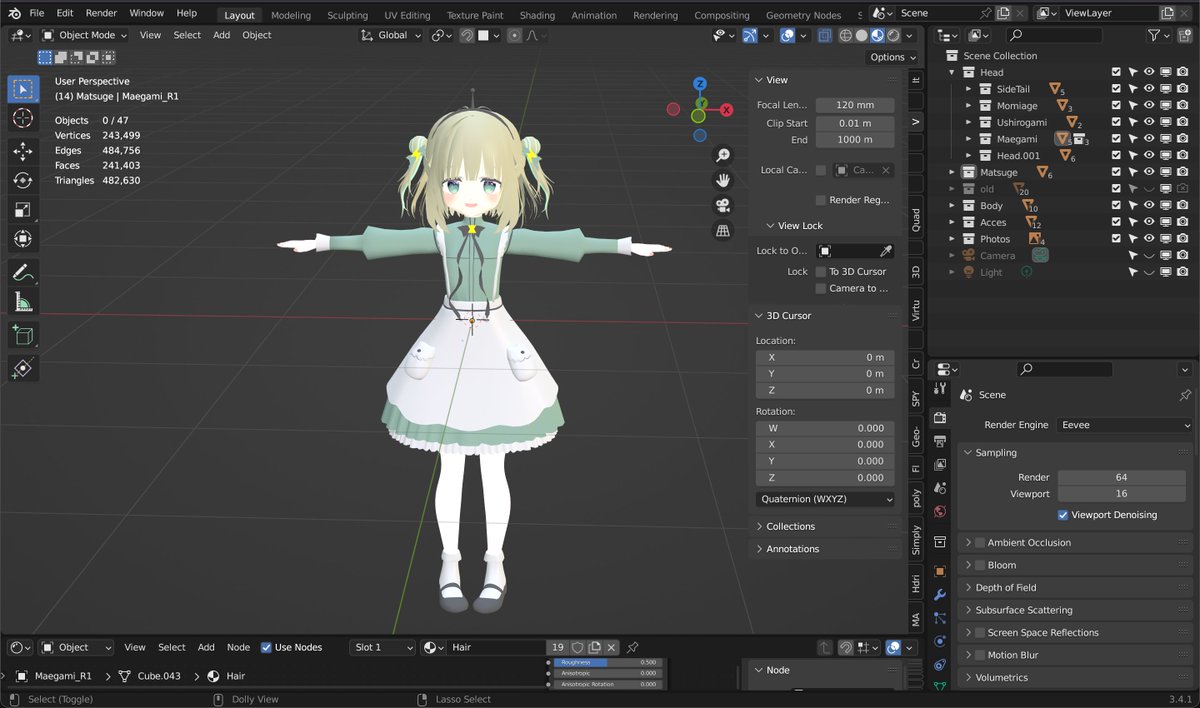Open the Modifier properties wrench icon

939,594
